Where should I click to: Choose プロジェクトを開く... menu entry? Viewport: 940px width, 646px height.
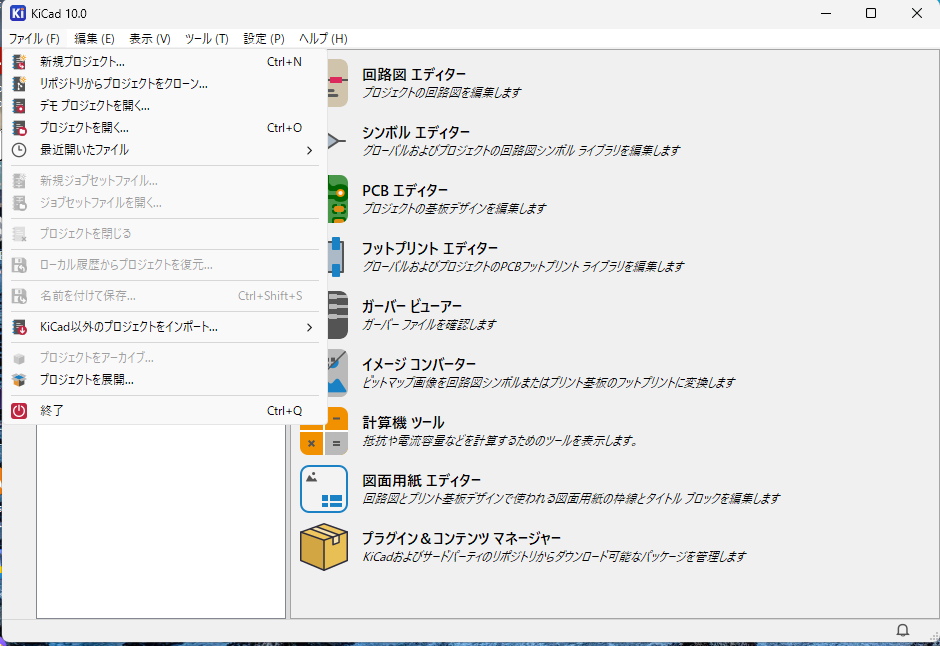click(x=165, y=128)
